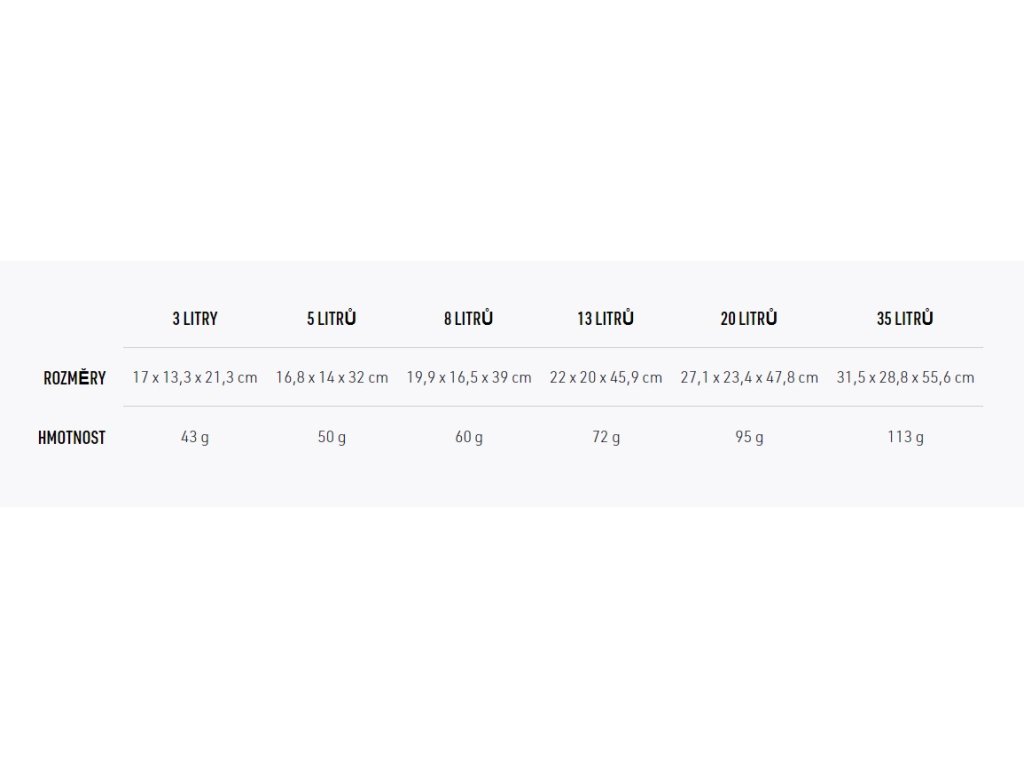The height and width of the screenshot is (768, 1024).
Task: Select the 19,9 x 16,5 x 39 cm cell
Action: point(468,377)
